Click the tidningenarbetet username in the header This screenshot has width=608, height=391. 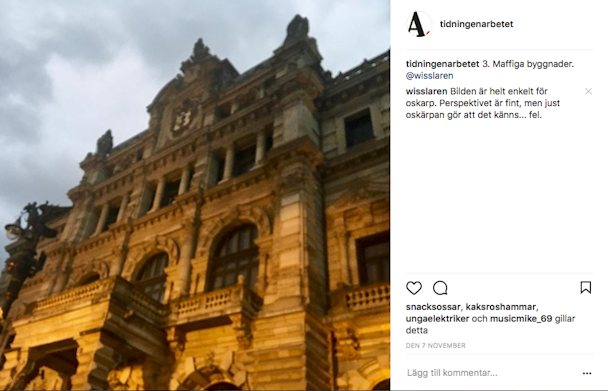tap(476, 24)
